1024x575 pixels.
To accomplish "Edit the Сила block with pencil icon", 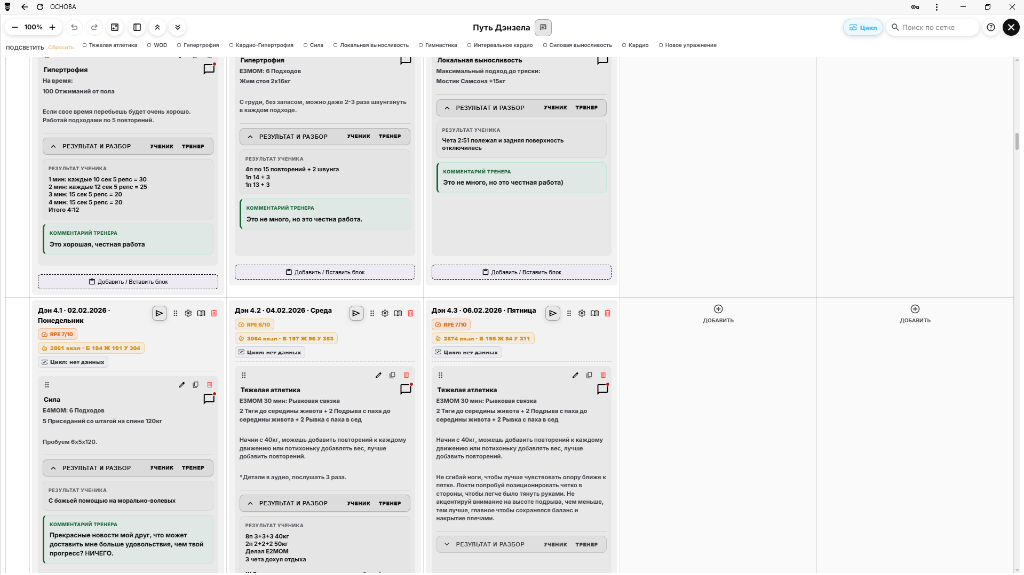I will 182,385.
